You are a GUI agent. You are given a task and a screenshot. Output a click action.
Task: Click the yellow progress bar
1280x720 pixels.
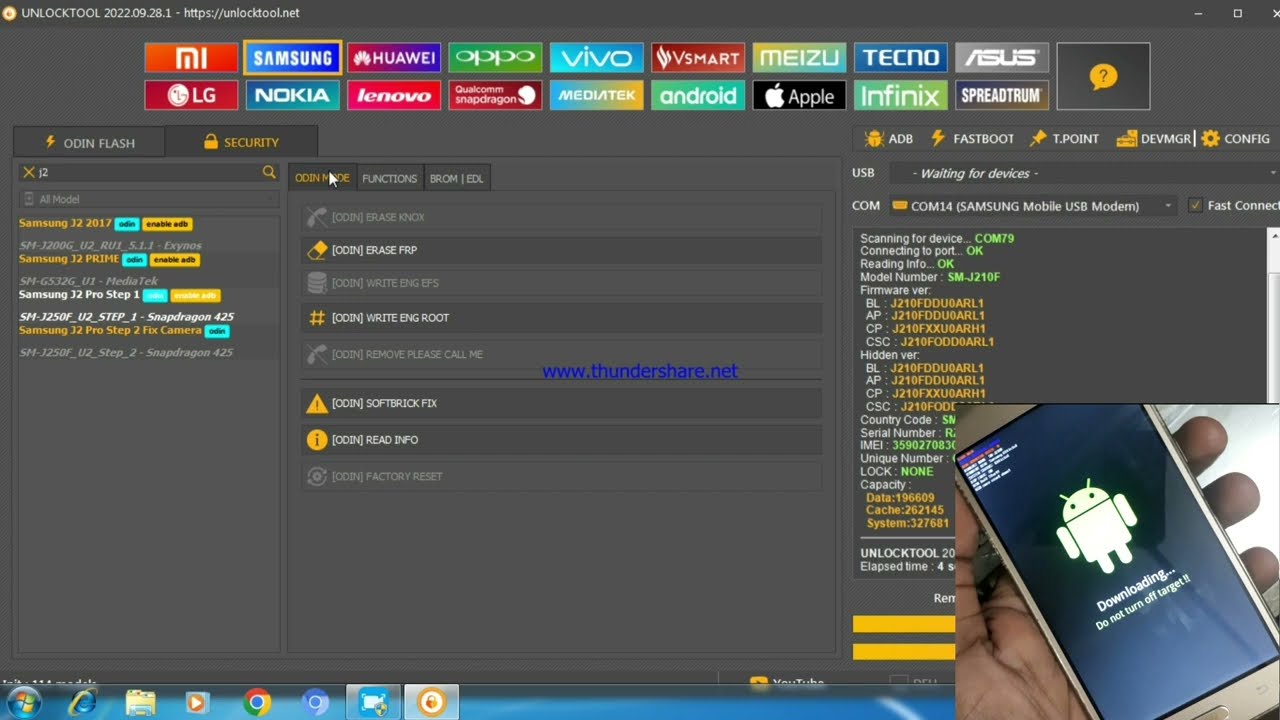pos(904,624)
